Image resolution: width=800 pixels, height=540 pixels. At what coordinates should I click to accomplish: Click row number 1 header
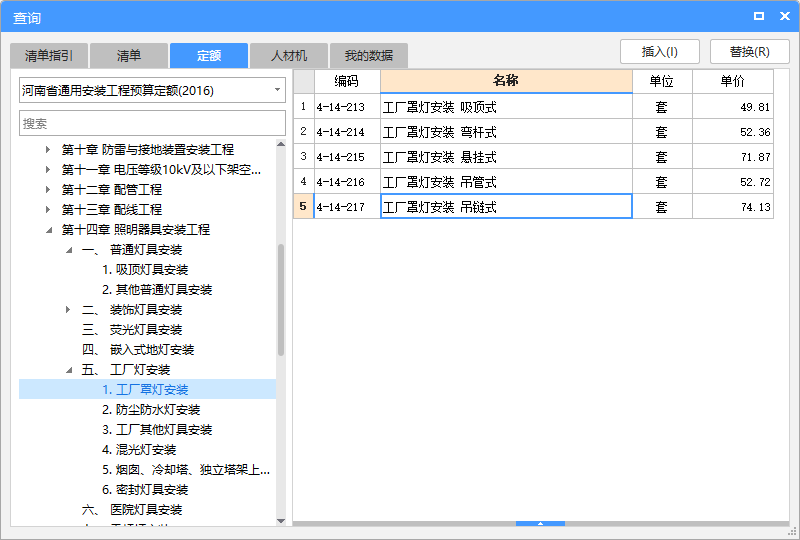point(304,107)
